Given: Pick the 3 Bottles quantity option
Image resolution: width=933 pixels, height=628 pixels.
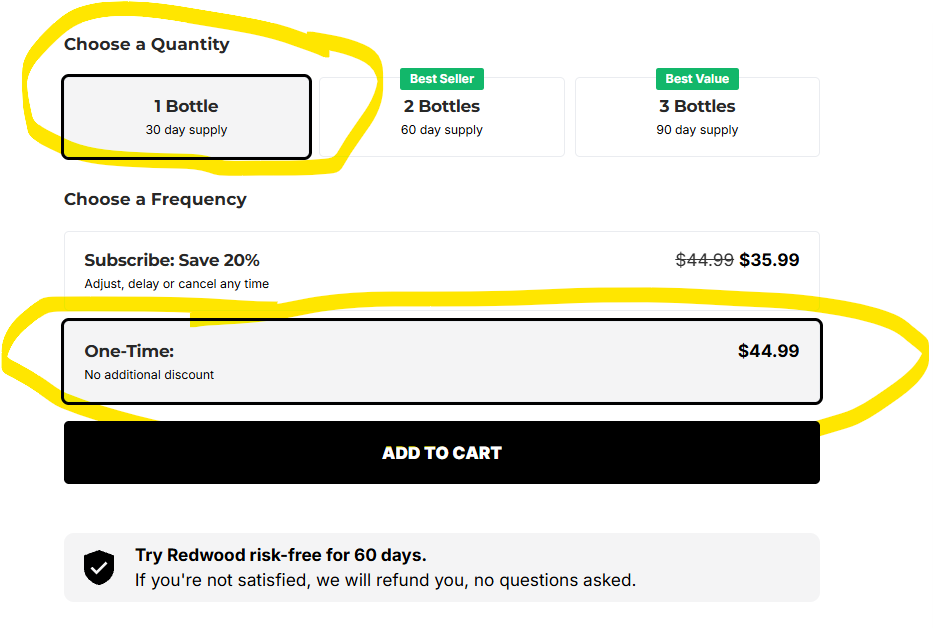Looking at the screenshot, I should click(697, 117).
